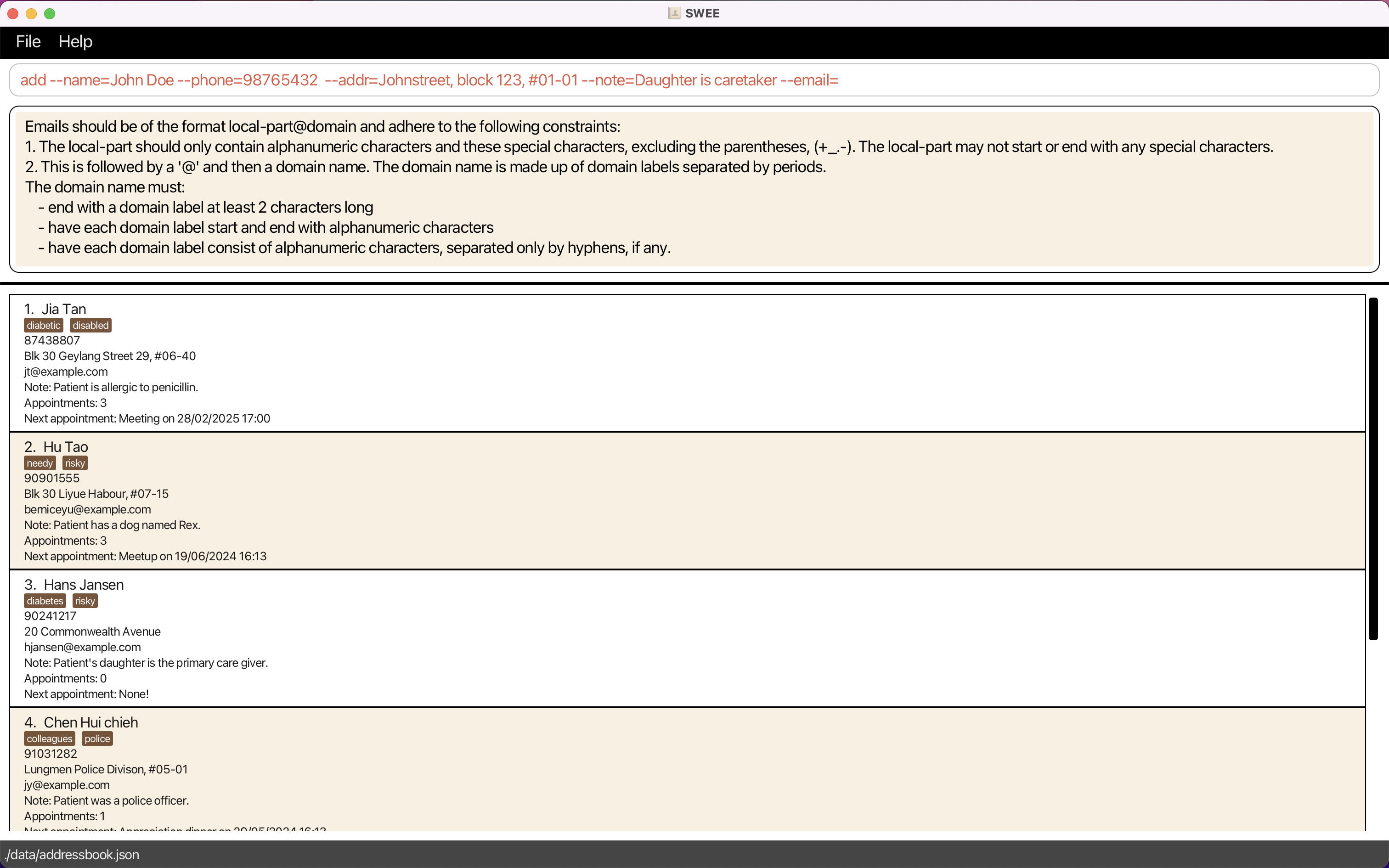
Task: Click the command input text field
Action: click(x=694, y=80)
